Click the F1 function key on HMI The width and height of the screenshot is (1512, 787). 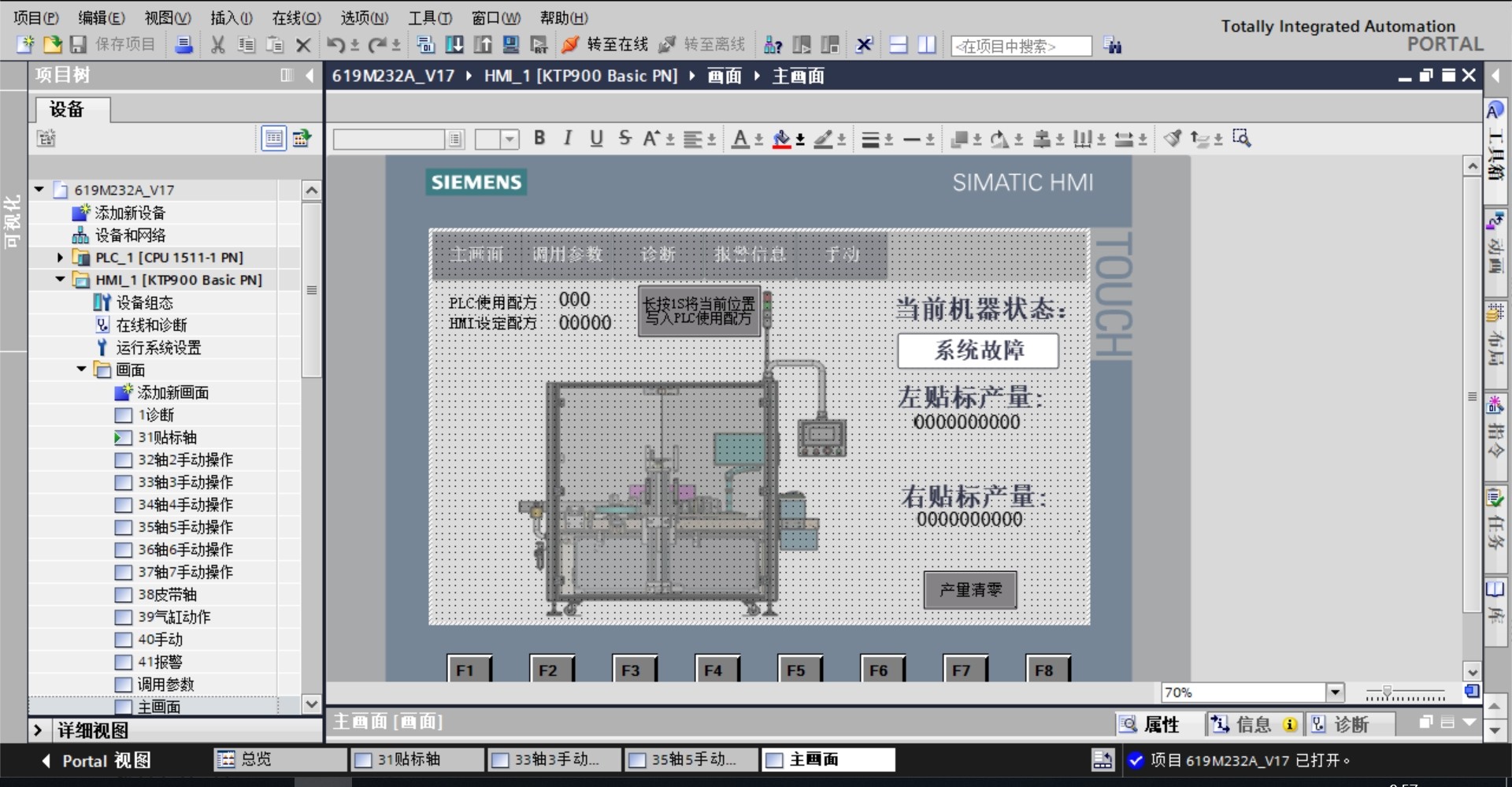469,669
